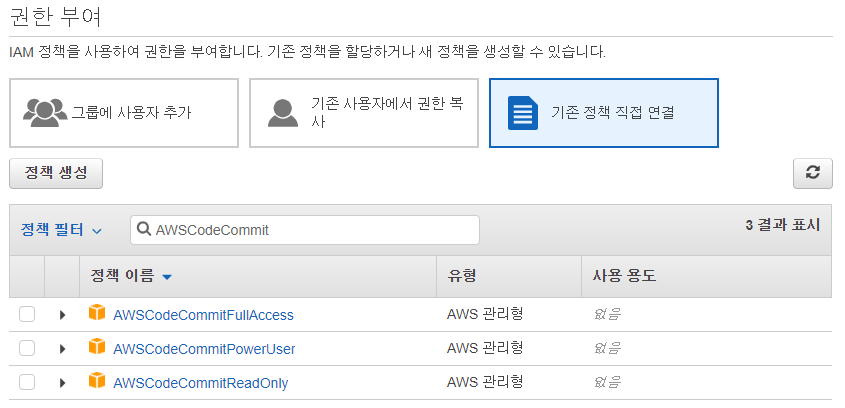Click the 권한 부여 heading
The image size is (845, 408).
tap(56, 16)
